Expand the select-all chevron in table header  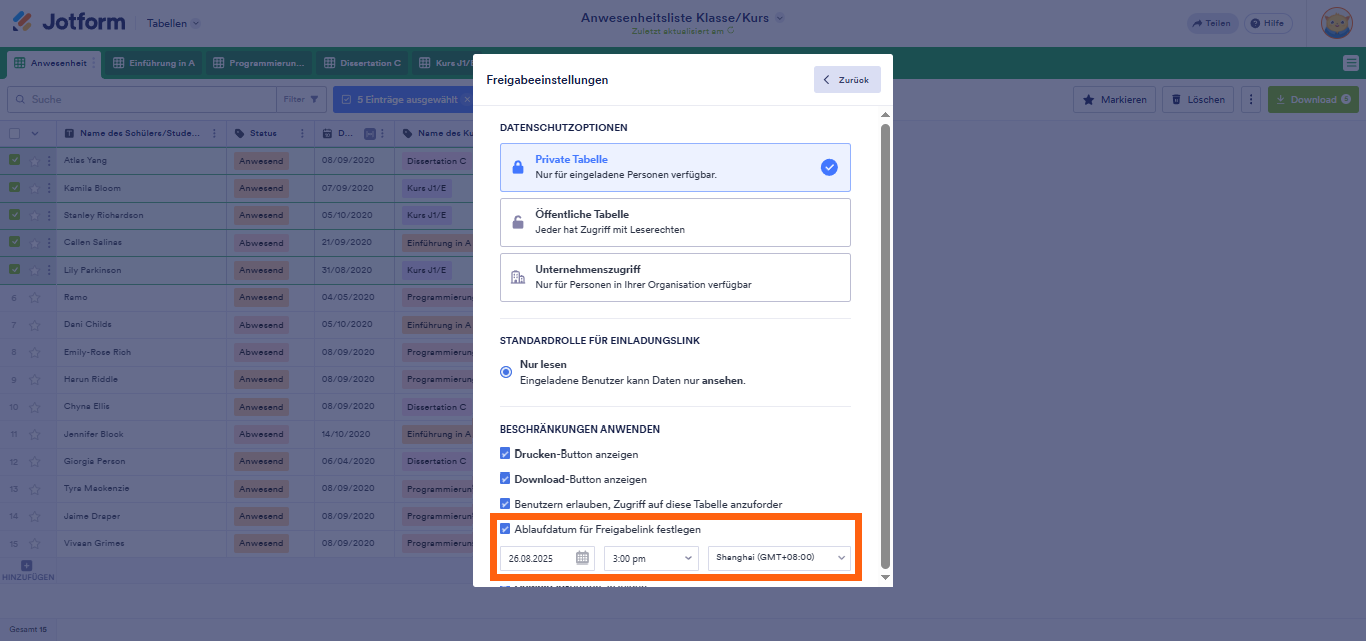[35, 133]
